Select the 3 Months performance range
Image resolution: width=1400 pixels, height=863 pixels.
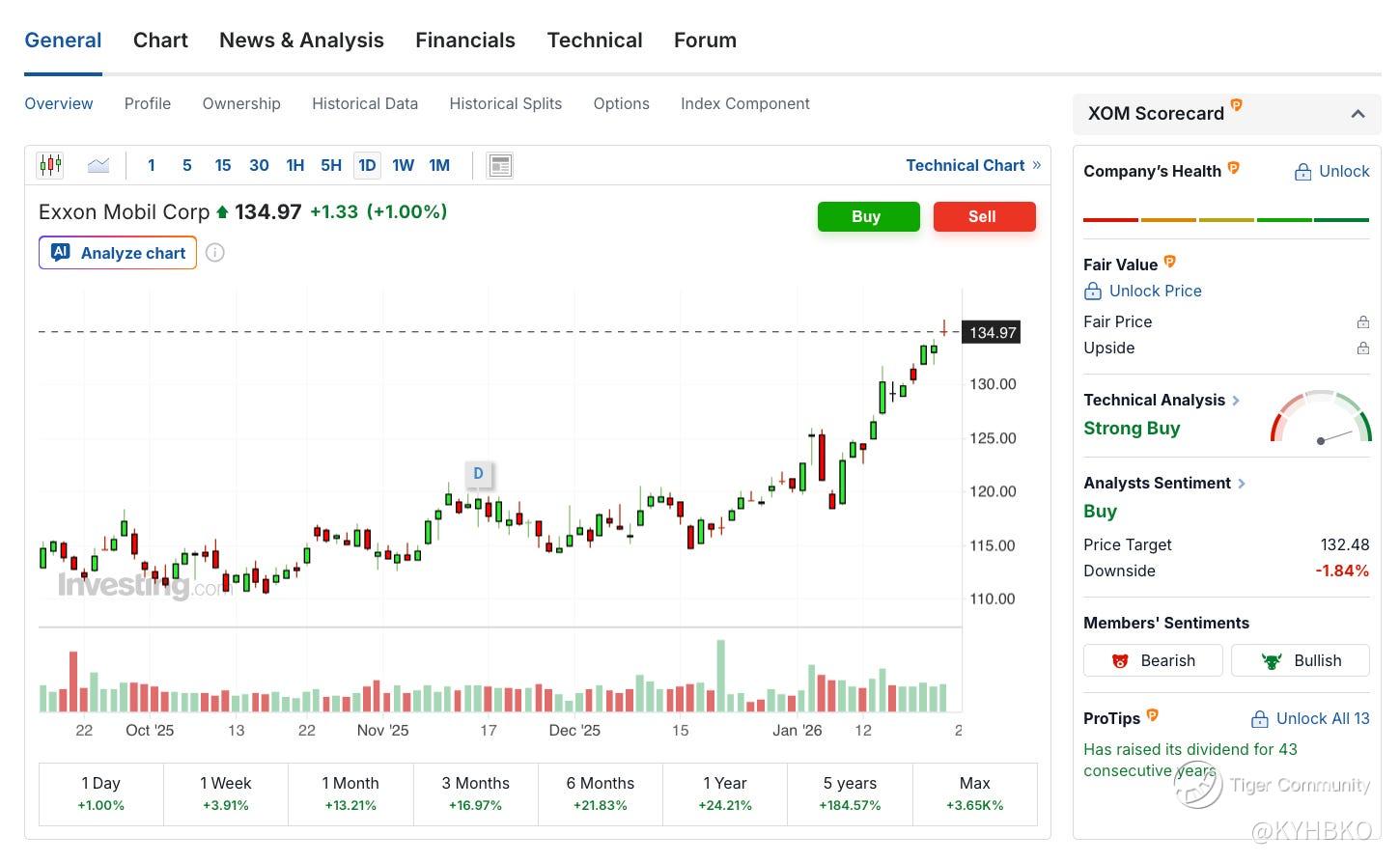[x=475, y=793]
